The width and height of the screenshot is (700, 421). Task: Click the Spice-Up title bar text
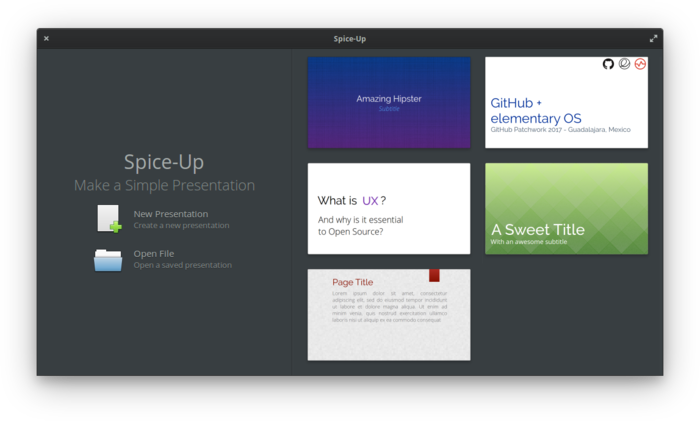click(350, 39)
